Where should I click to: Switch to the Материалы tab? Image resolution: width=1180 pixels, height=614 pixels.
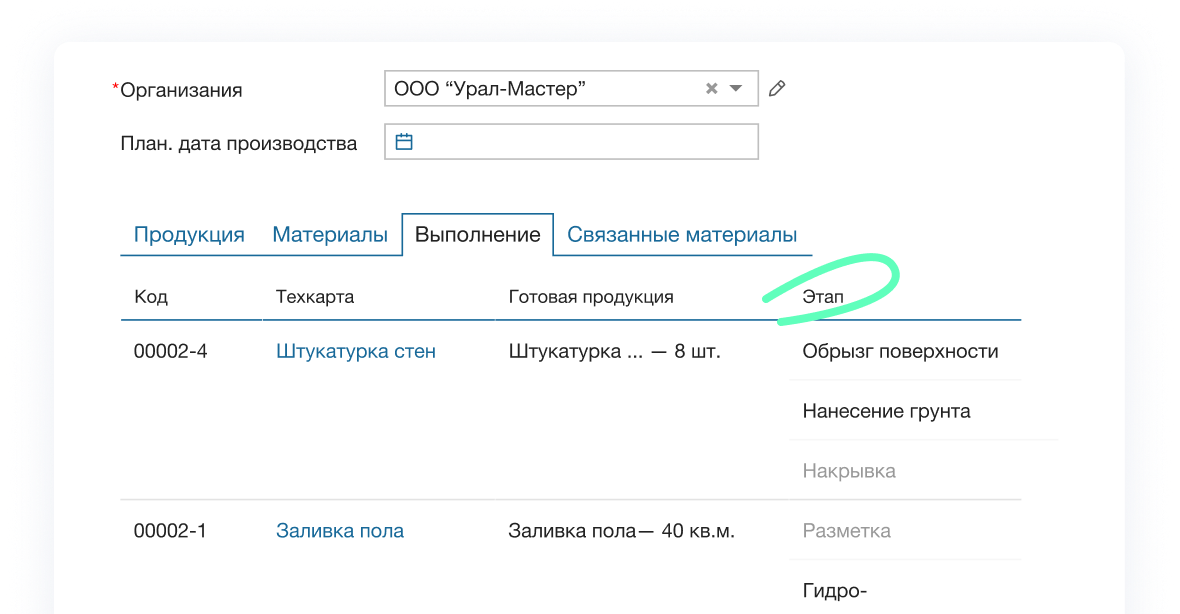click(330, 235)
